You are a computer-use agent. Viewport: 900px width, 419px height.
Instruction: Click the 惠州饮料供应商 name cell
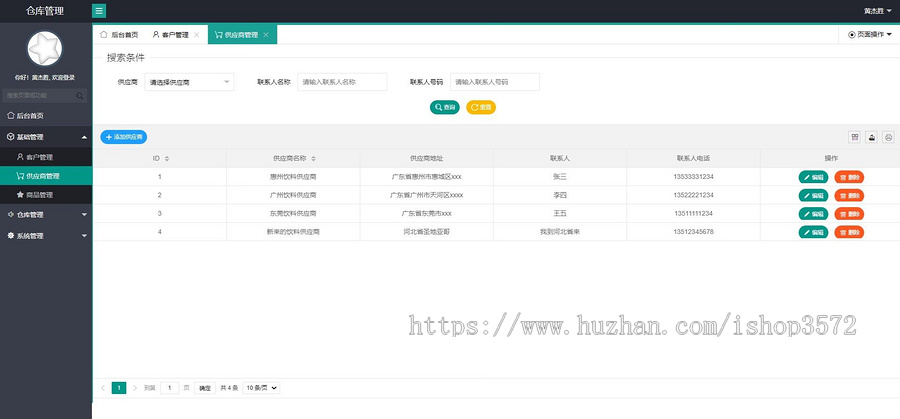293,177
